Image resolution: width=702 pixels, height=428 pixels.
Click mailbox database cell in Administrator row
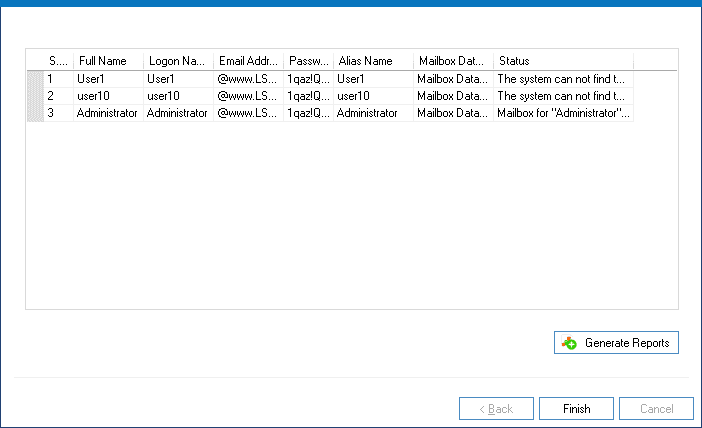click(454, 113)
